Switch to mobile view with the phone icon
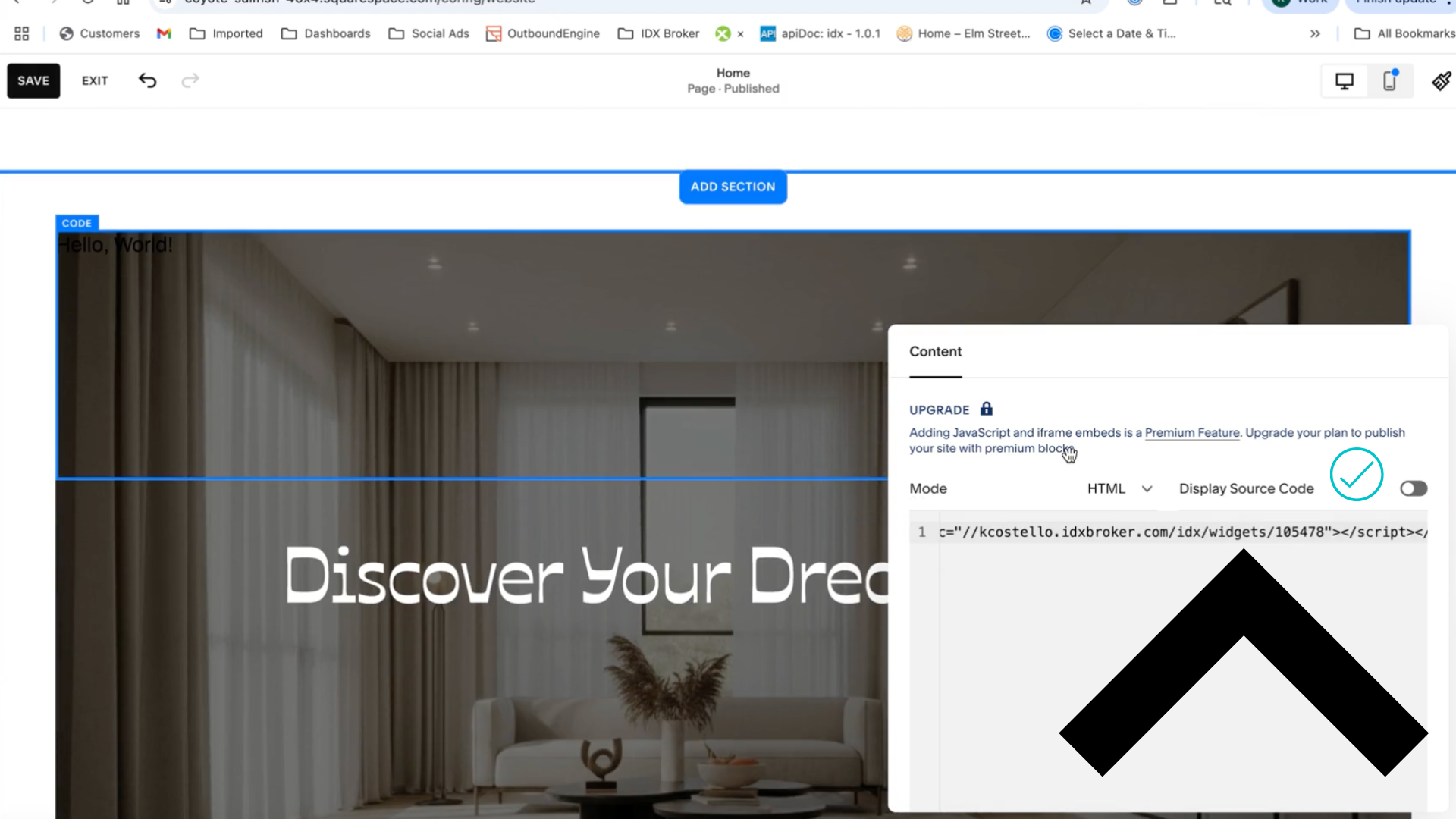Viewport: 1456px width, 819px height. click(1390, 81)
